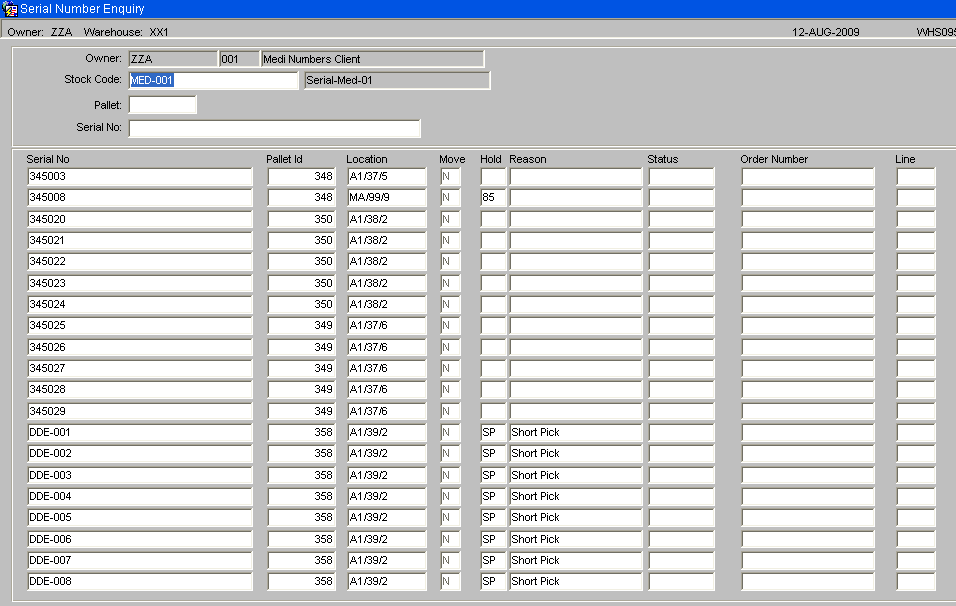Click the Medi Numbers Client field

[373, 59]
